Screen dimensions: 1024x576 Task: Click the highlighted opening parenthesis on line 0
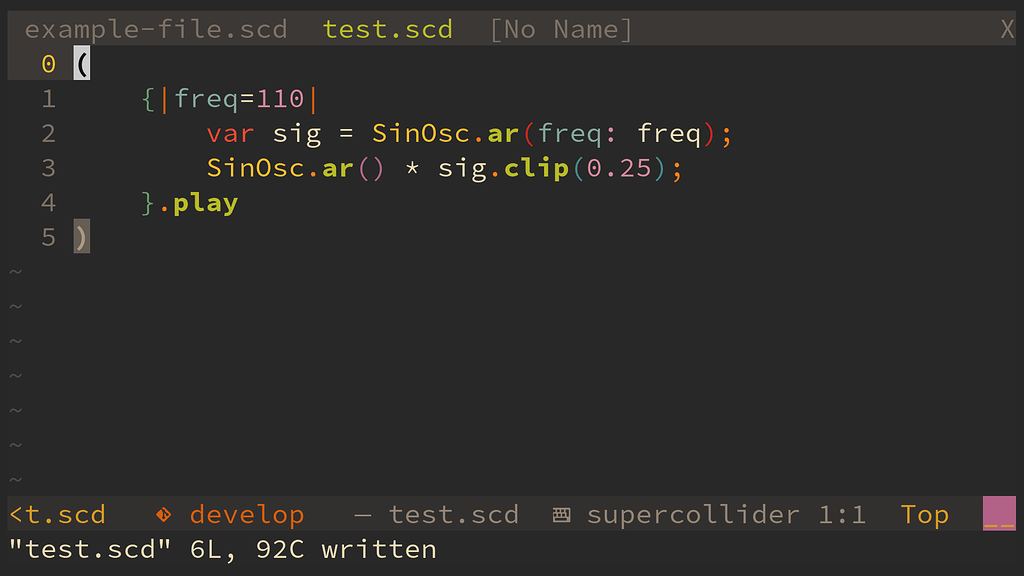80,63
